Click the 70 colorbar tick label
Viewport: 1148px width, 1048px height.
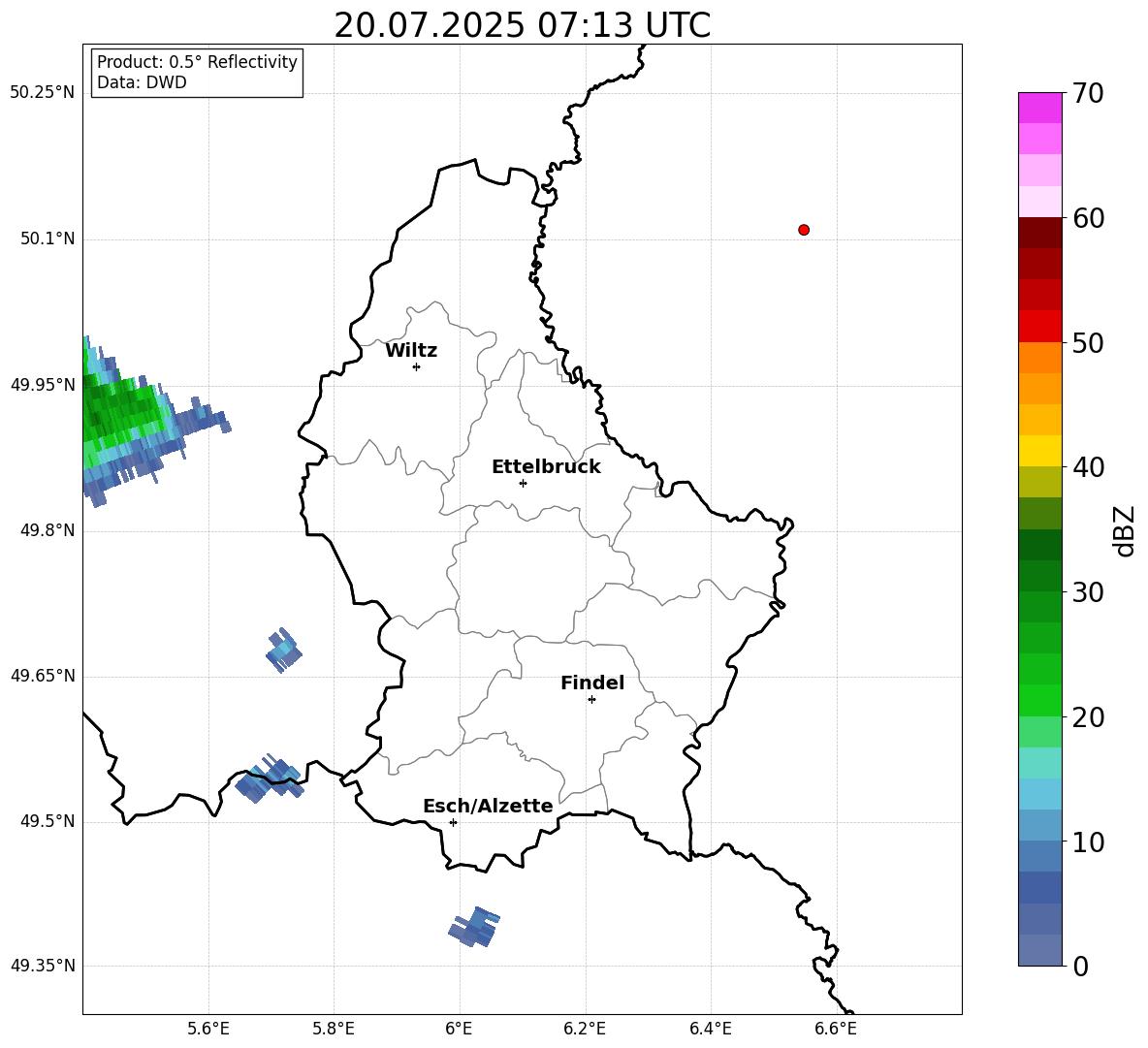[x=1088, y=94]
